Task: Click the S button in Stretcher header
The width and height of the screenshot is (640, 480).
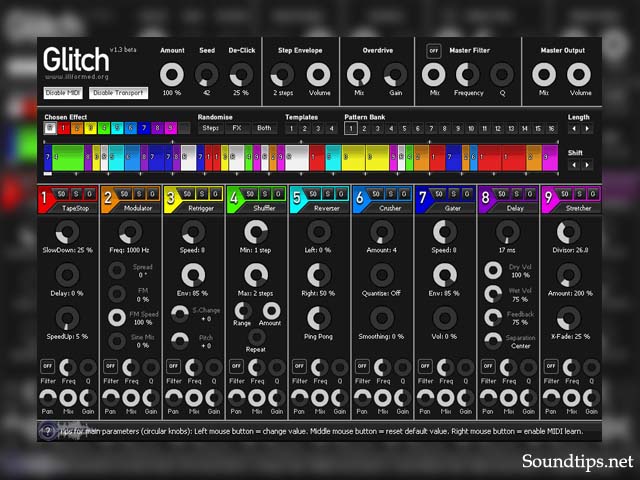Action: click(x=580, y=194)
